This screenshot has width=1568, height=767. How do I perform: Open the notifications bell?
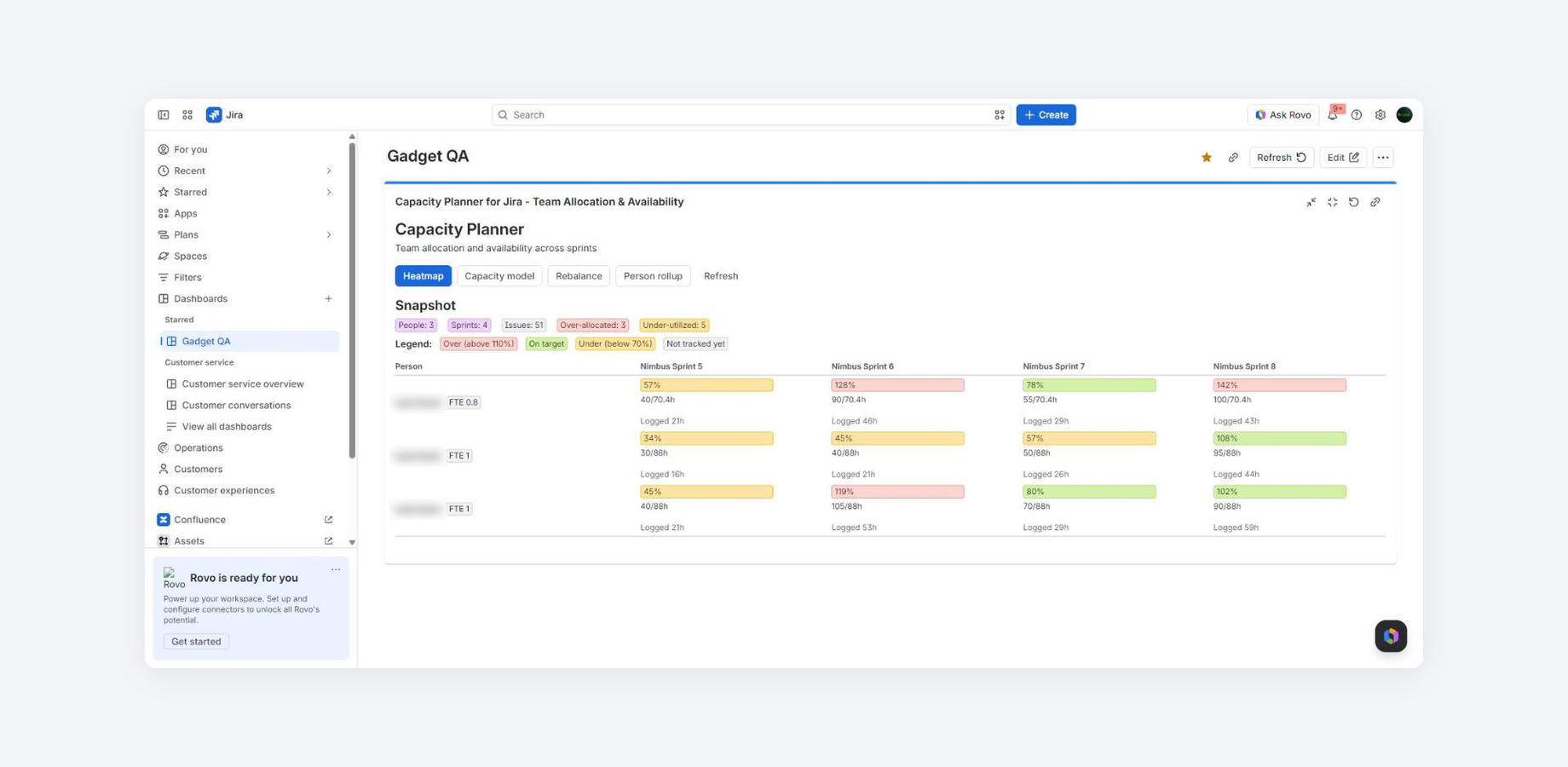(x=1333, y=115)
